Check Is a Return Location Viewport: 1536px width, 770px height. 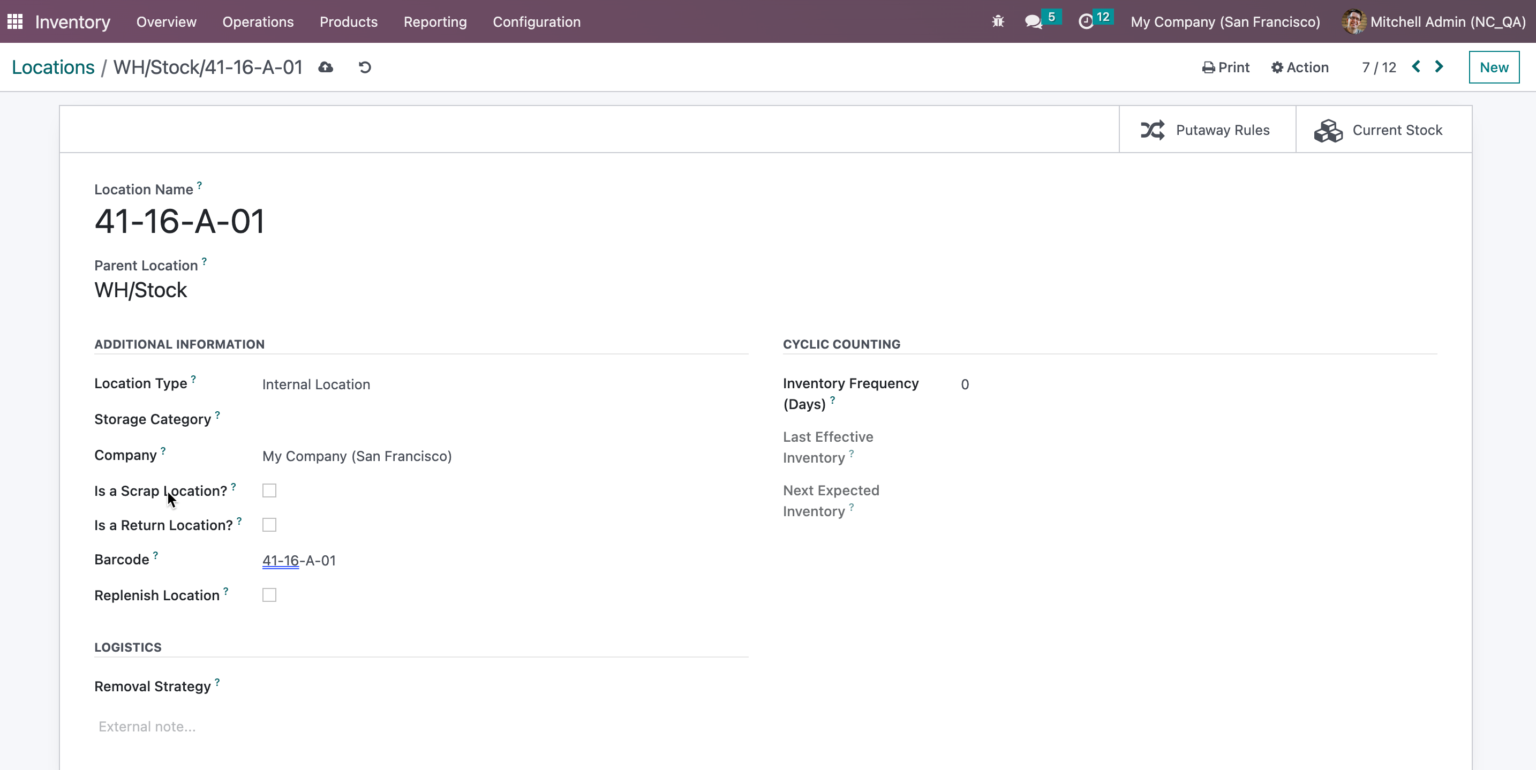(269, 524)
